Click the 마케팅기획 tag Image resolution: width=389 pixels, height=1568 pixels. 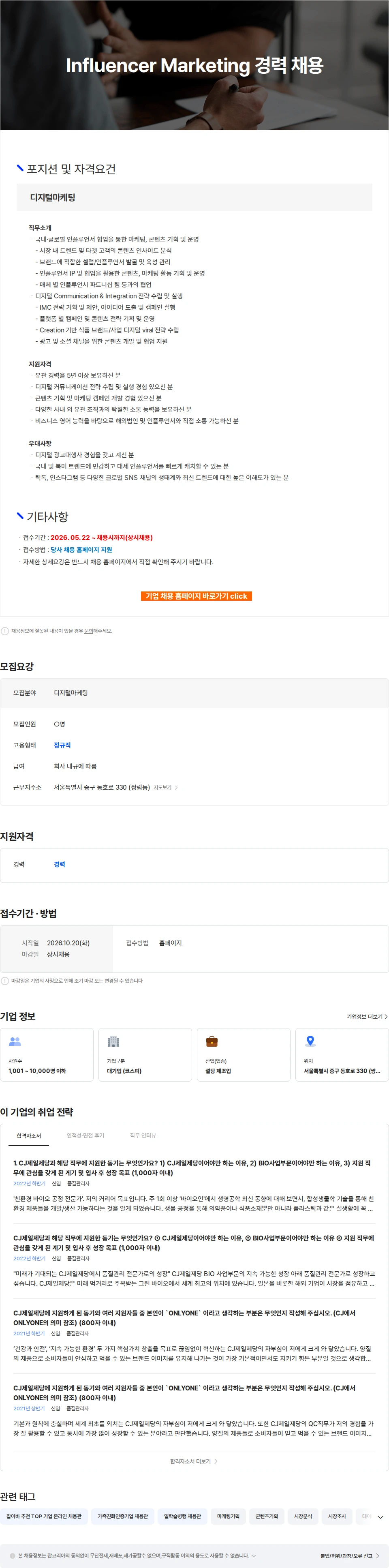228,1516
